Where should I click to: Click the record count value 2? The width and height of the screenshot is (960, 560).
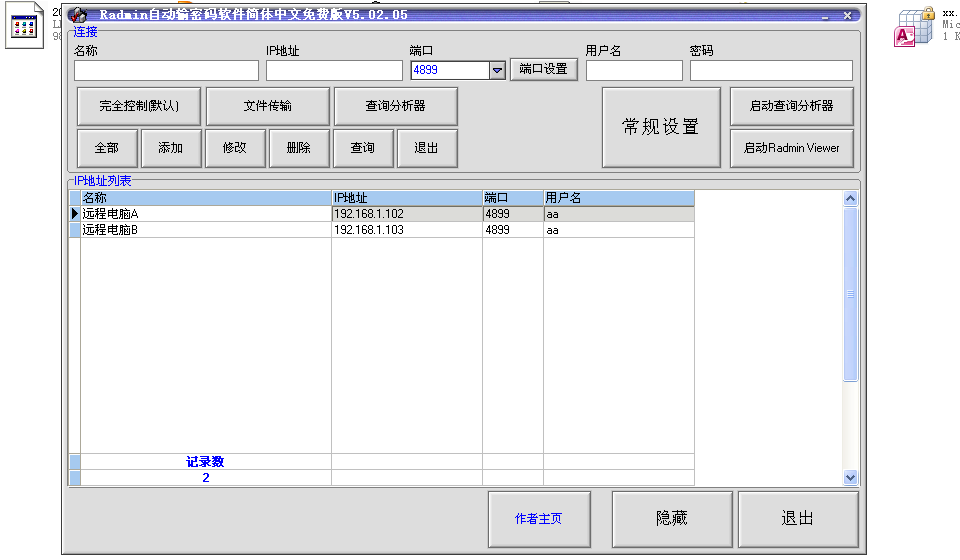[x=206, y=477]
